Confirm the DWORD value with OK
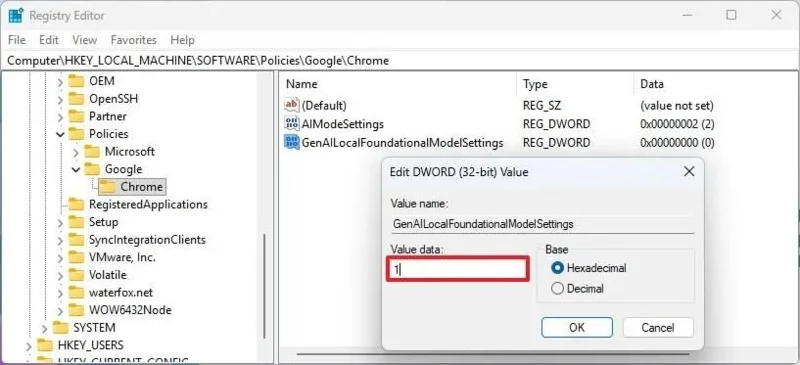 577,327
